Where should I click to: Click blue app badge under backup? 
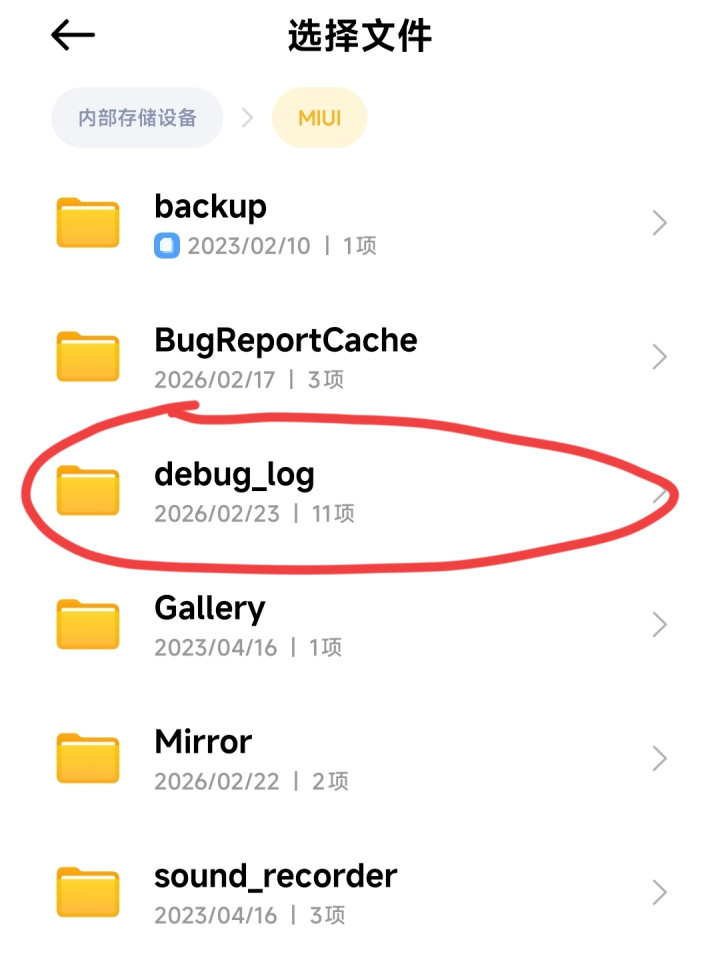(167, 245)
